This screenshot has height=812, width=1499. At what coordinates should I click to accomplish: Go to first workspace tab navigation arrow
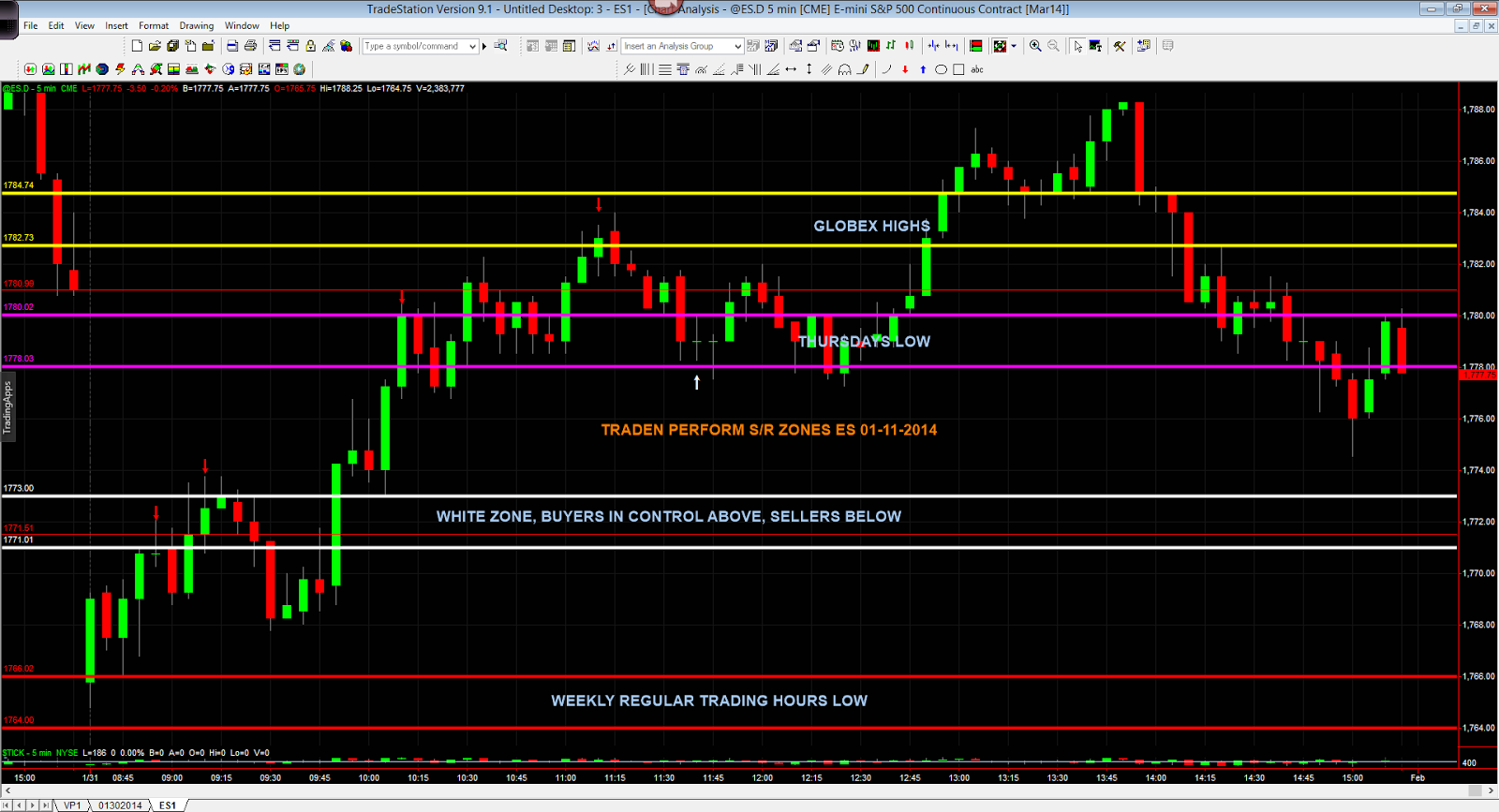pyautogui.click(x=7, y=805)
